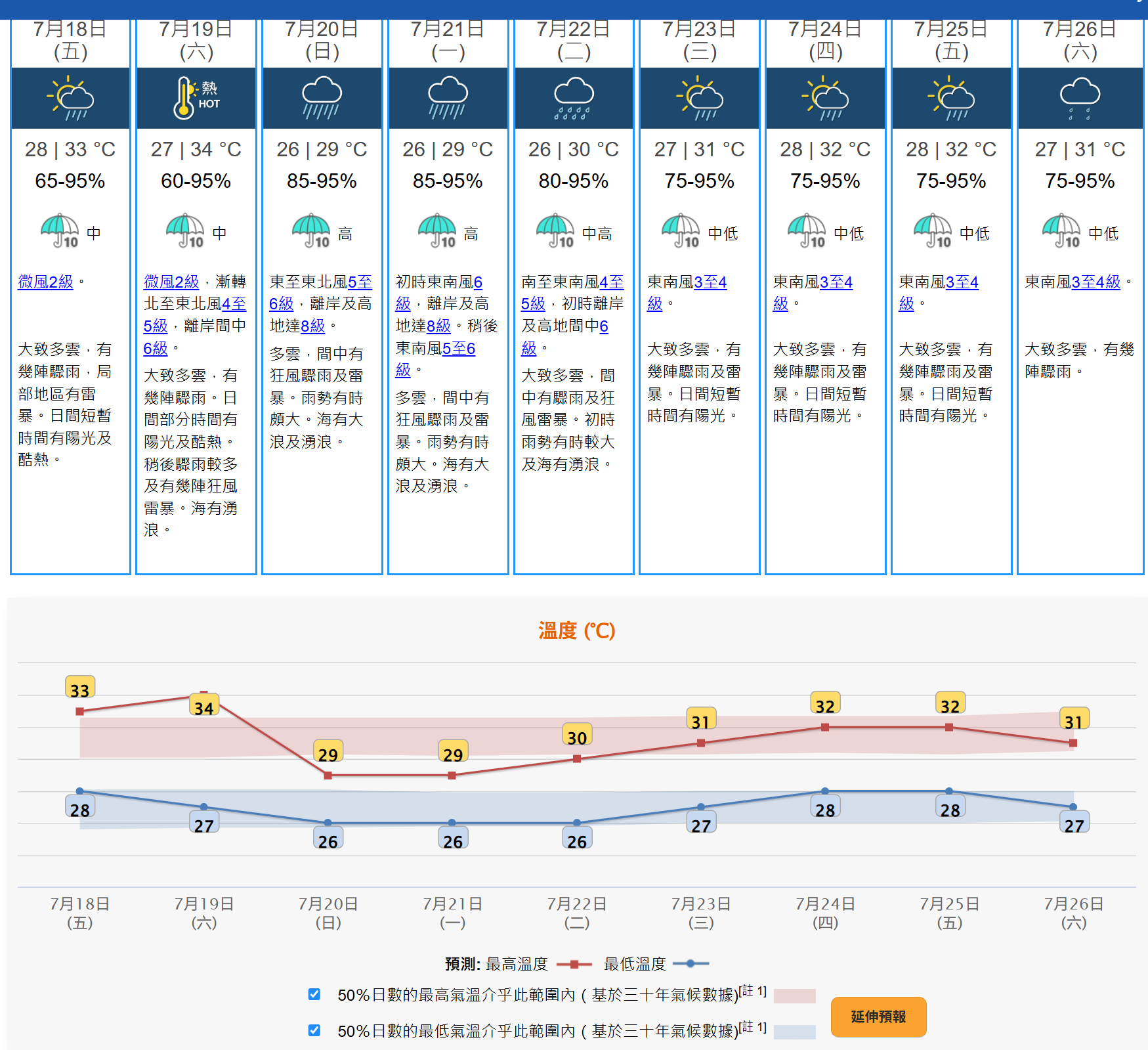Click the 34 max temperature marker on chart
This screenshot has width=1148, height=1050.
point(203,707)
